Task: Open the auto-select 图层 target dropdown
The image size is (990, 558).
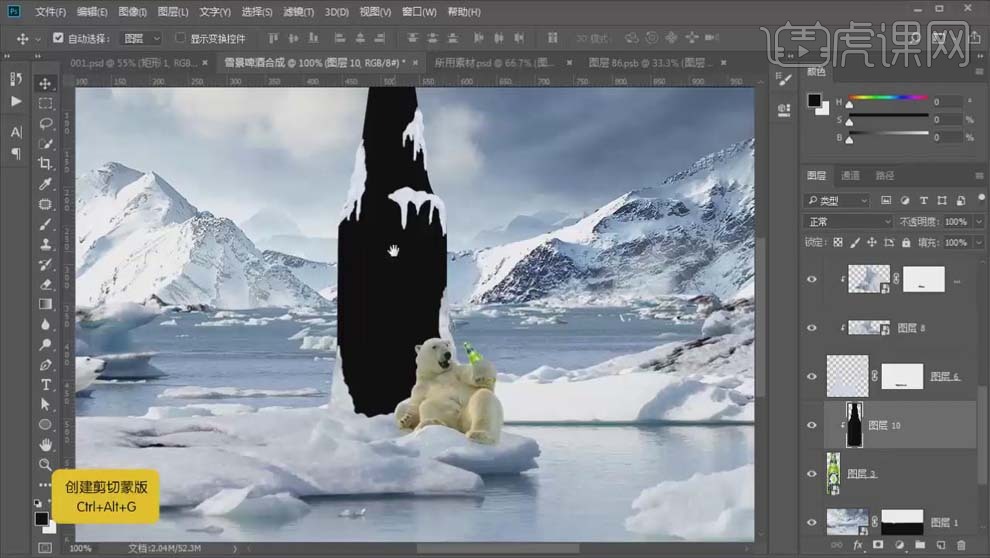Action: pyautogui.click(x=140, y=38)
